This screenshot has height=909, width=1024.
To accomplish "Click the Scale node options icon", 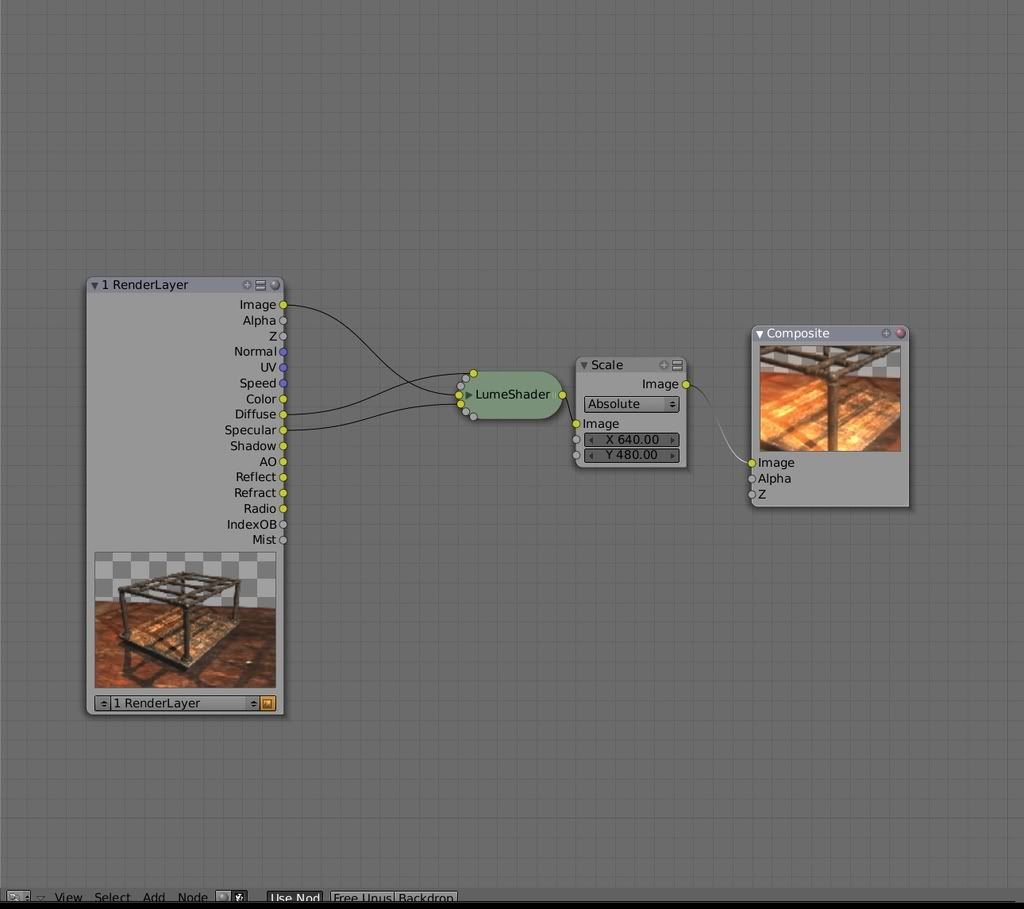I will (x=677, y=365).
